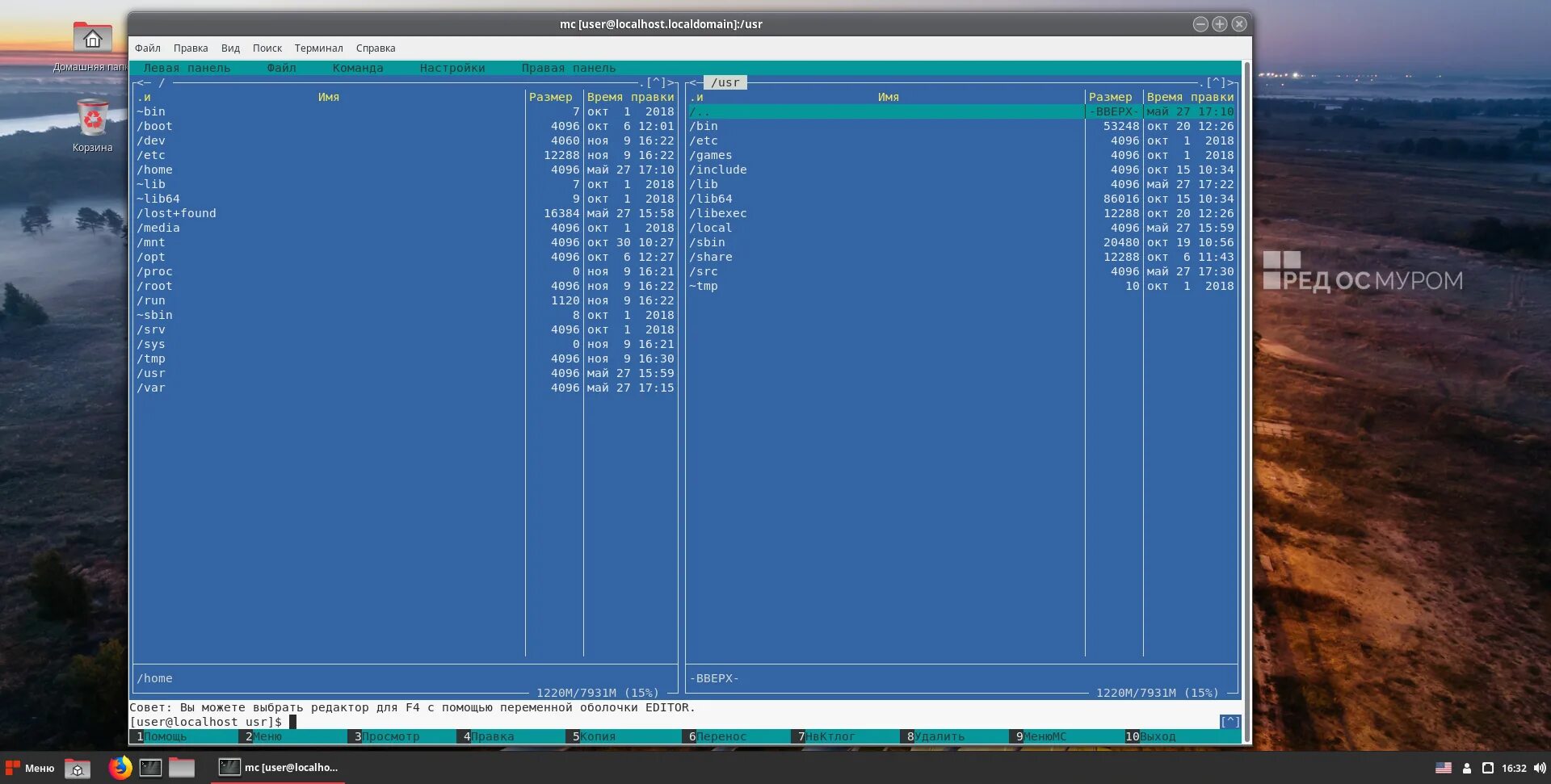Sort right panel by Имя column
Viewport: 1551px width, 784px height.
tap(889, 97)
